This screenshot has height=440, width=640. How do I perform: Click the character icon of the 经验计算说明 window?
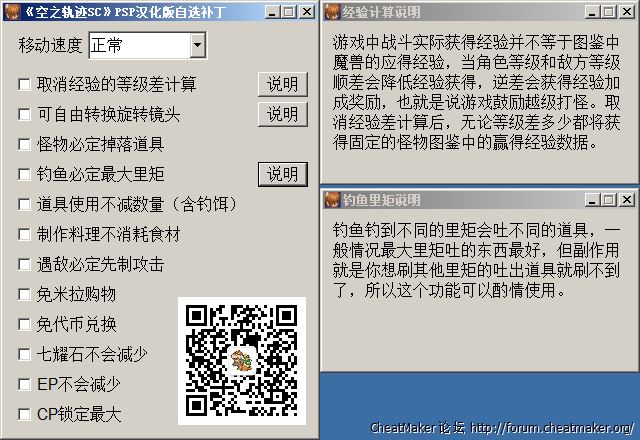pos(332,12)
